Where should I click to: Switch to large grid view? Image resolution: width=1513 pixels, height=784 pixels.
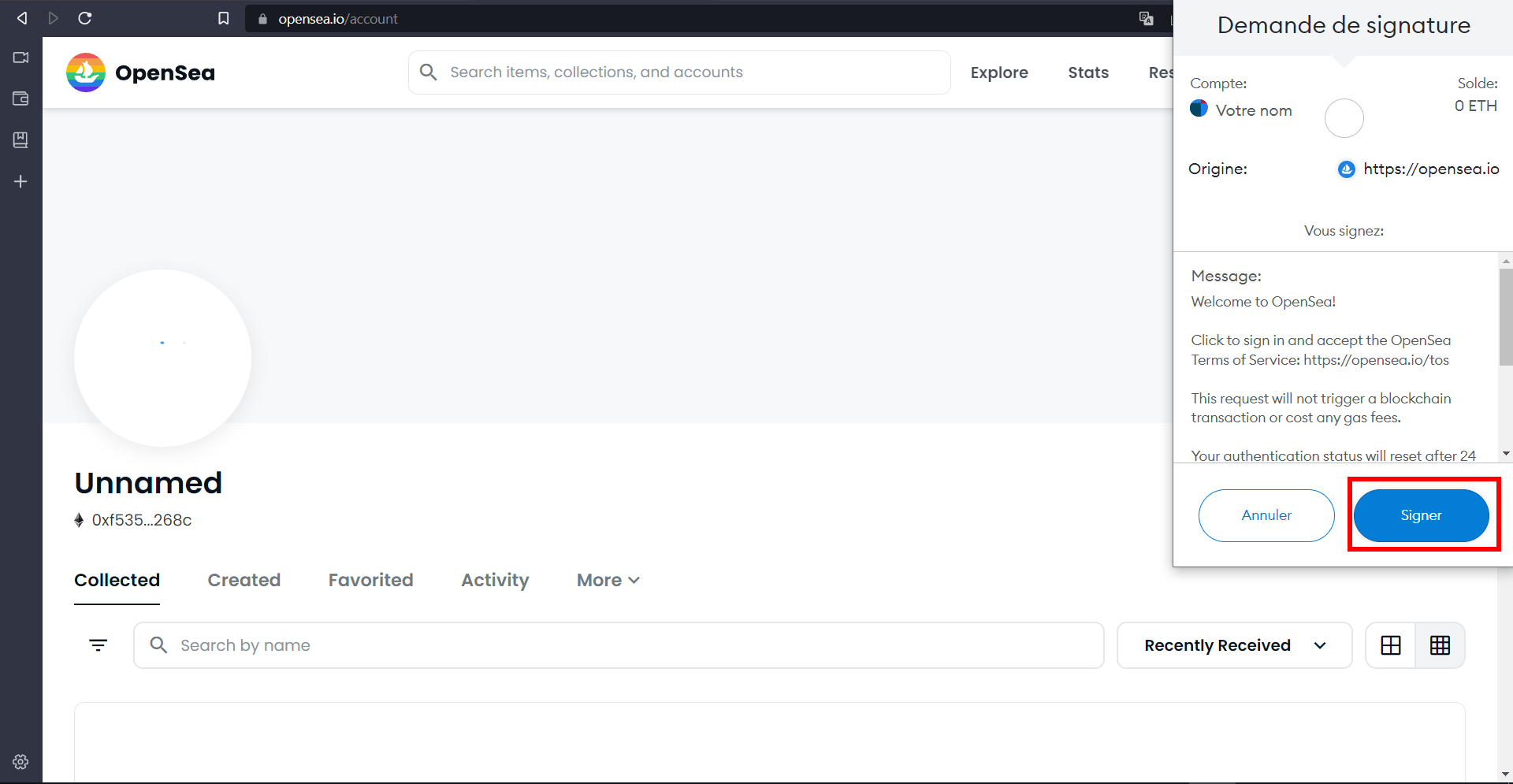pyautogui.click(x=1391, y=645)
